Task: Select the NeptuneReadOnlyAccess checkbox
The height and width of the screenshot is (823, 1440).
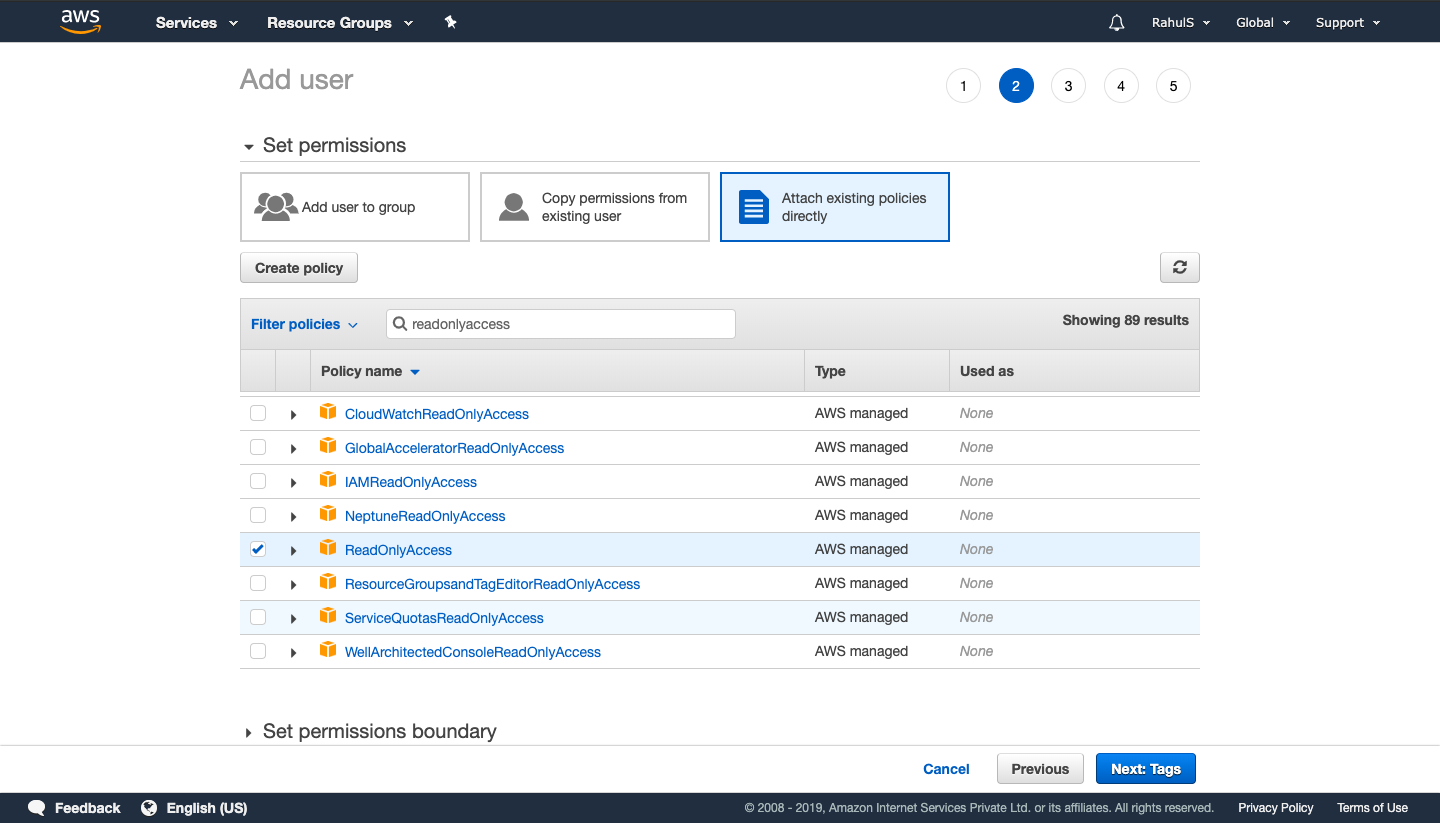Action: (258, 515)
